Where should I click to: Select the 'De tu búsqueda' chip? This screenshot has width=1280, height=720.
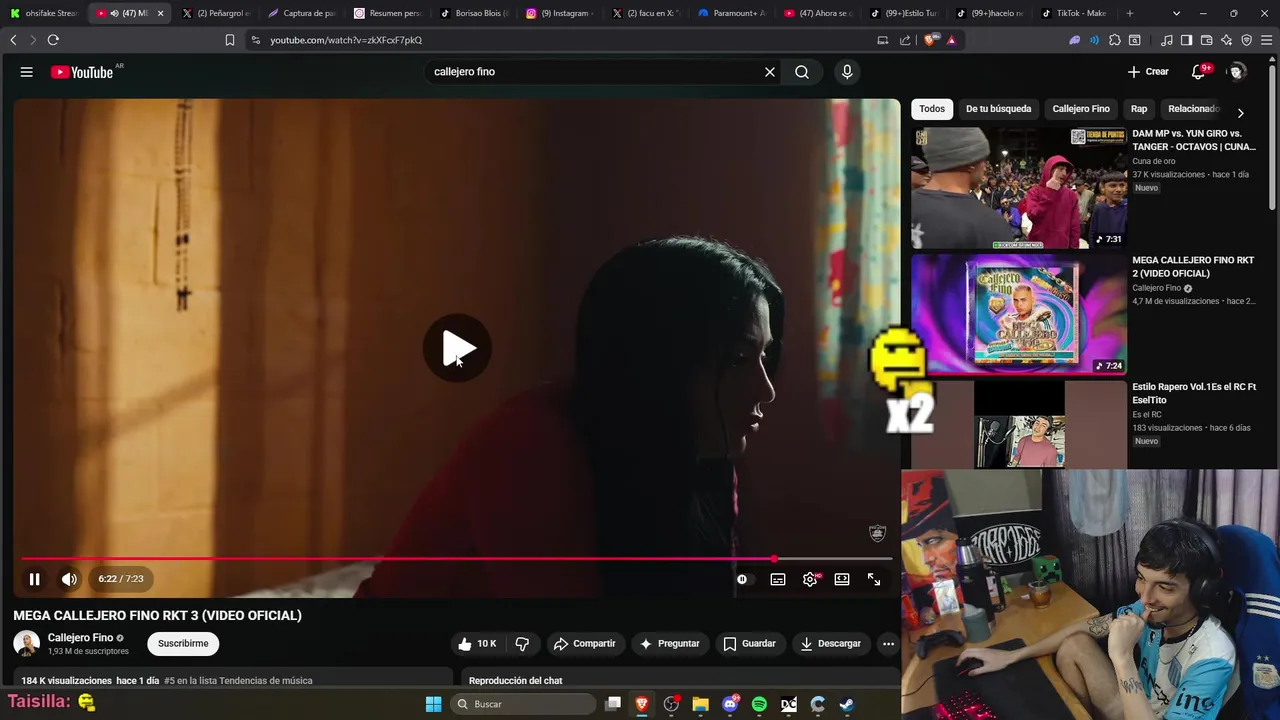[x=998, y=109]
